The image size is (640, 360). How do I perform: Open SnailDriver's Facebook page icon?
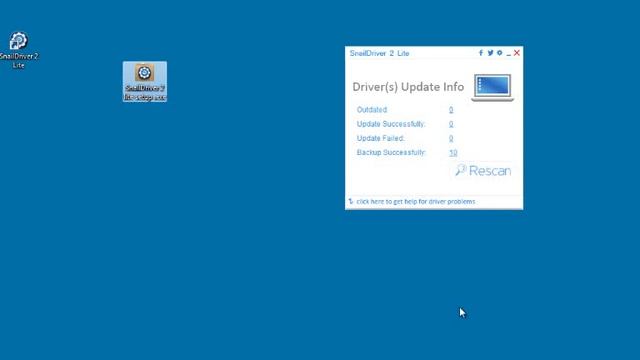[x=481, y=53]
